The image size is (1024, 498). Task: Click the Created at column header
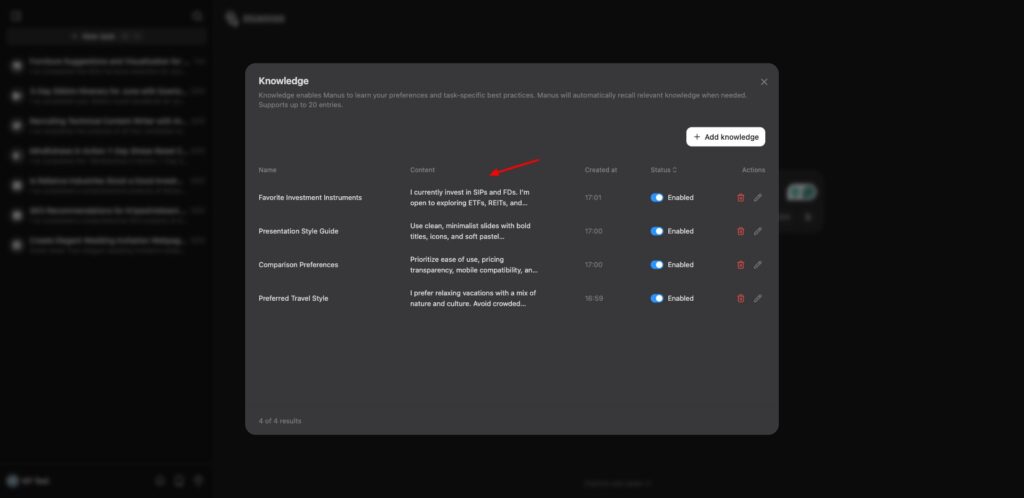click(601, 170)
